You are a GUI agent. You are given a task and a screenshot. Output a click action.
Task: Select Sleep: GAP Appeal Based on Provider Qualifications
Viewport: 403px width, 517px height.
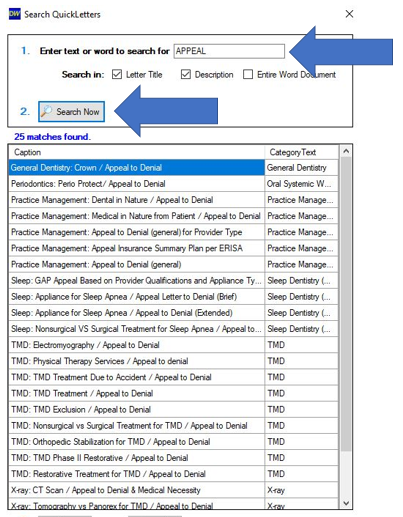137,281
